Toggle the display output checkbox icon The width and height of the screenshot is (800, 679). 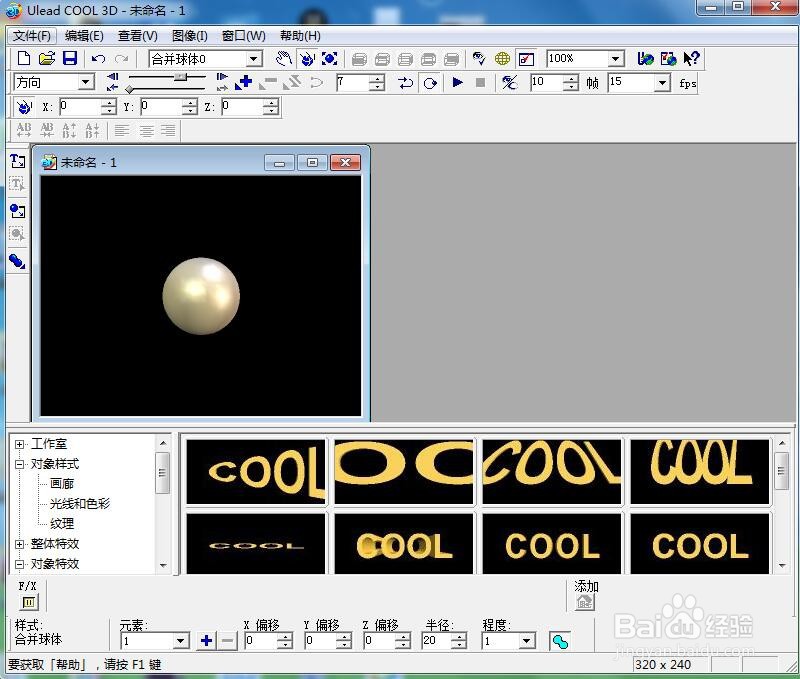tap(526, 59)
